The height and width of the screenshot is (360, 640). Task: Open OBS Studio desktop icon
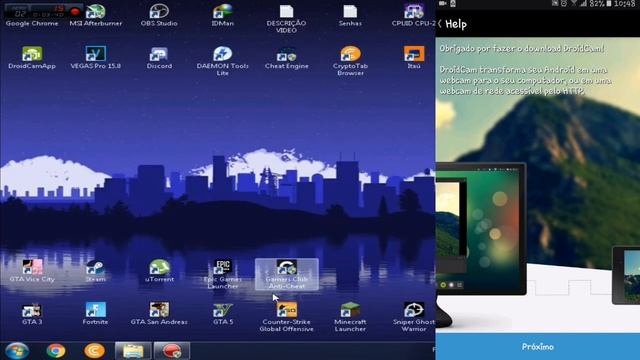coord(159,16)
